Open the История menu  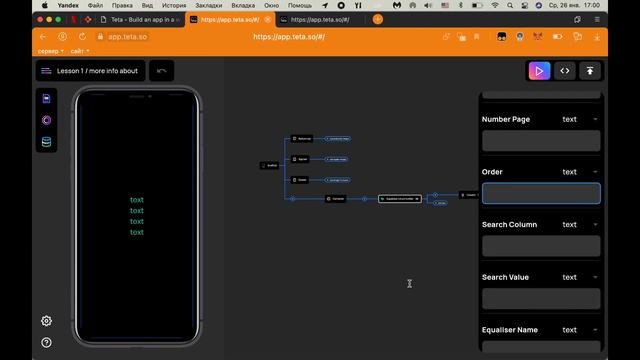click(x=174, y=5)
